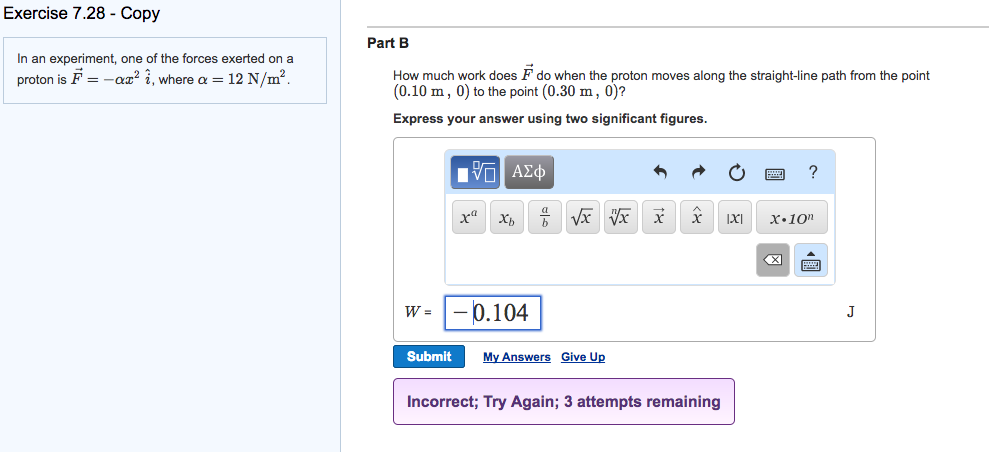The height and width of the screenshot is (452, 993).
Task: Show keyboard shortcuts via the keyboard icon
Action: 775,173
